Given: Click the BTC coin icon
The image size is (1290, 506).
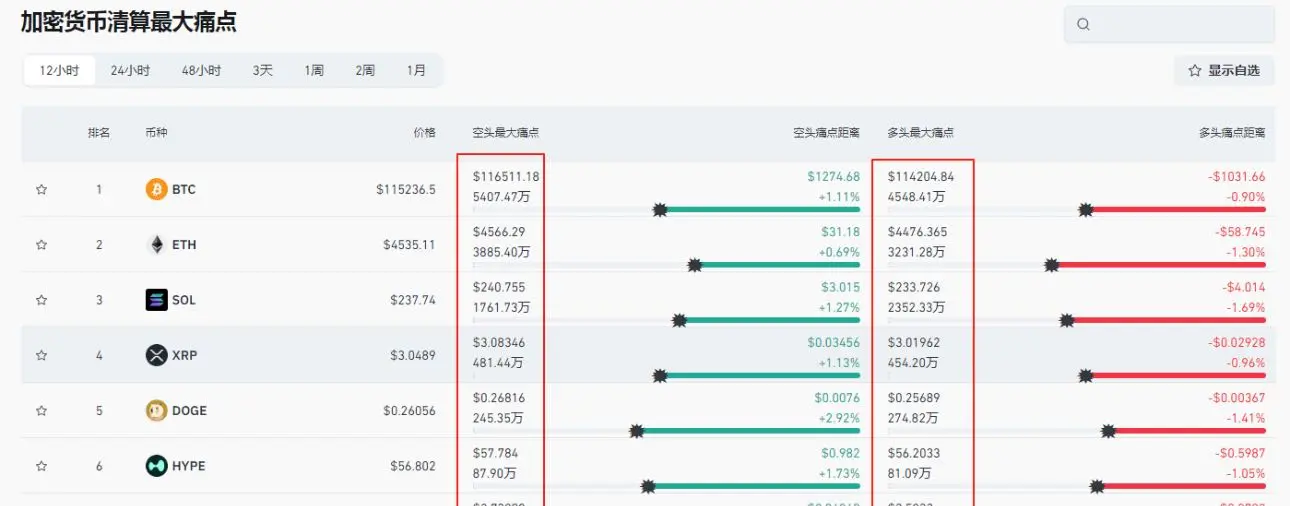Looking at the screenshot, I should [156, 189].
